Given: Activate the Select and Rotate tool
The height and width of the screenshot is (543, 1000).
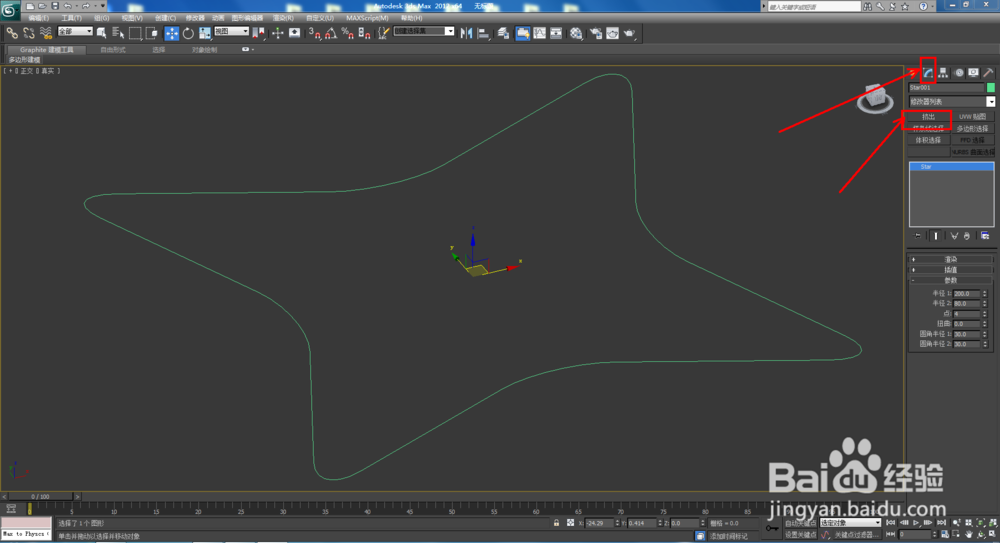Looking at the screenshot, I should pos(188,33).
